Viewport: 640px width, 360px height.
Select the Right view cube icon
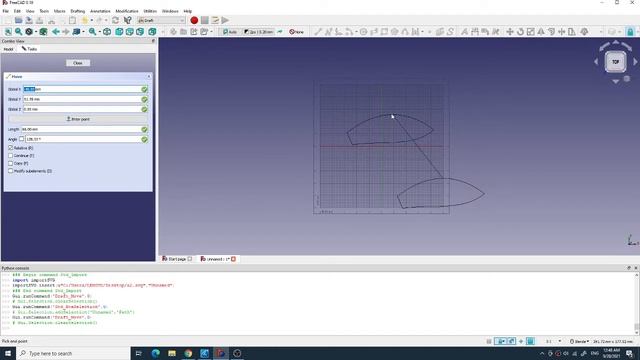pos(140,32)
